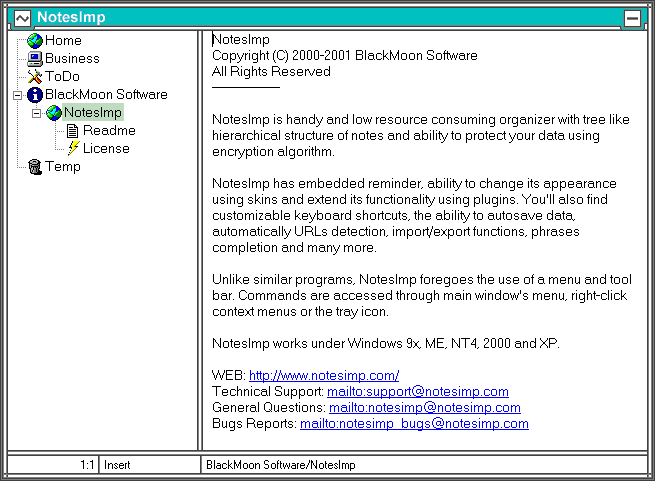Open the window system menu icon in title bar
Image resolution: width=655 pixels, height=481 pixels.
[22, 18]
